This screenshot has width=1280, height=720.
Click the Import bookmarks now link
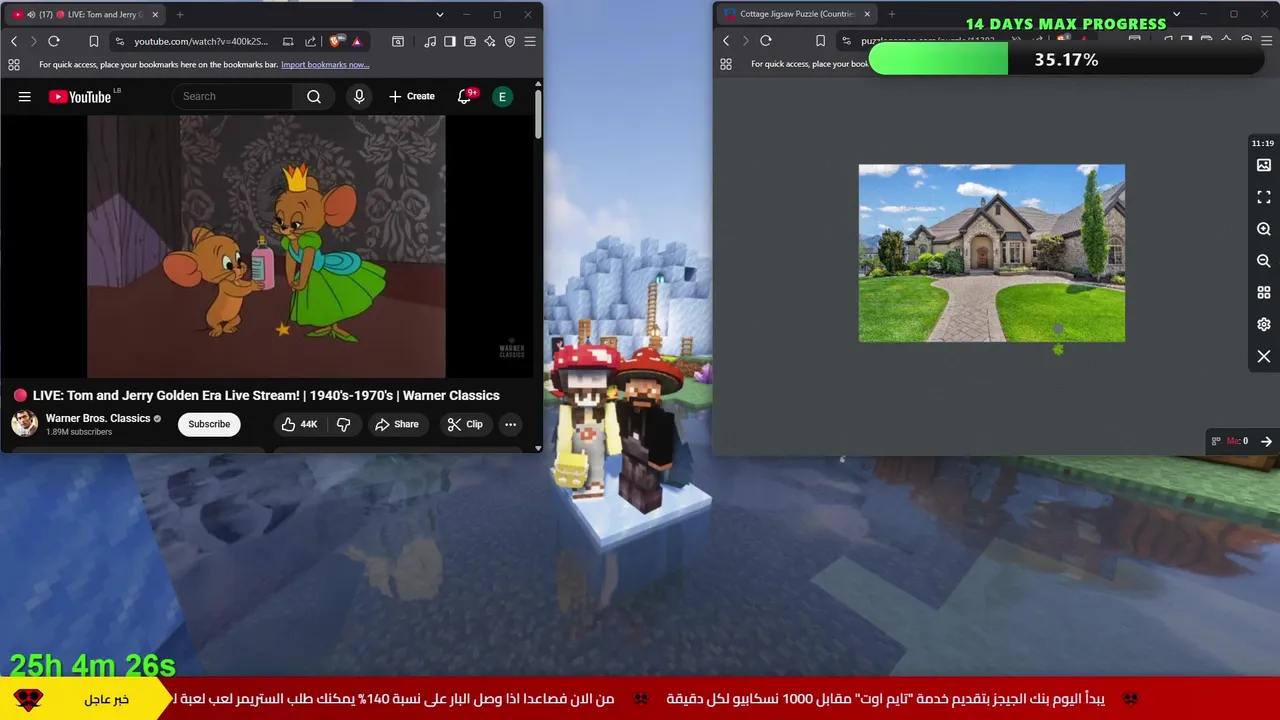tap(325, 65)
